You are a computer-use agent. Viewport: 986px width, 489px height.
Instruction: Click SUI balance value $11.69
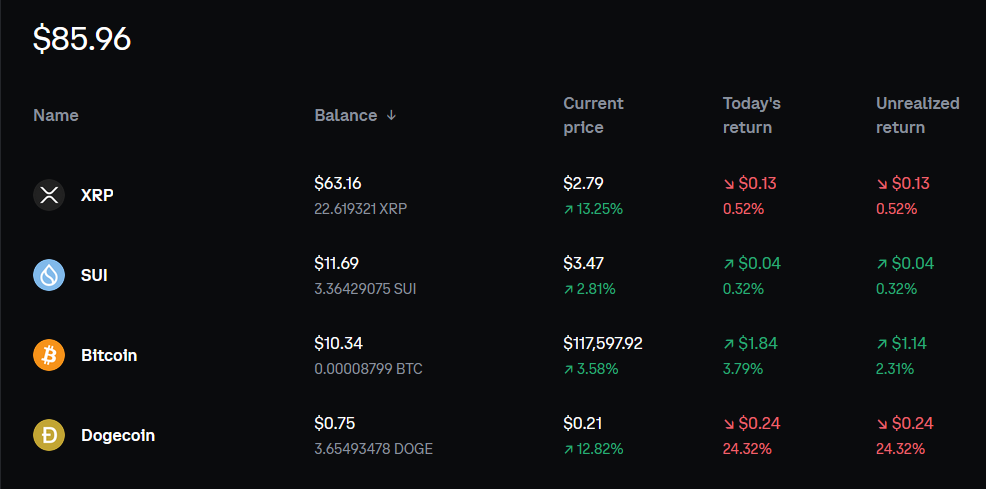coord(336,263)
